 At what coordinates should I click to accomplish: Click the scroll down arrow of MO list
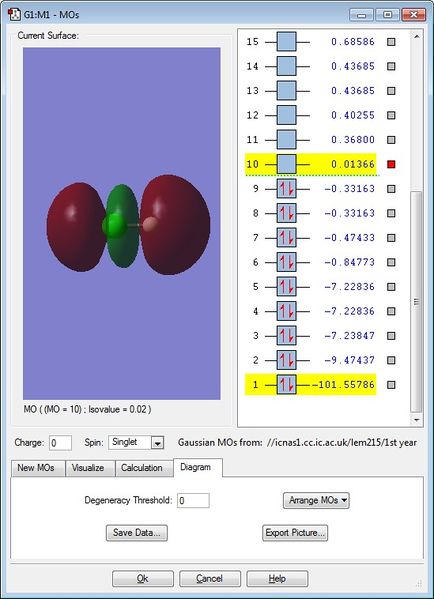point(416,420)
